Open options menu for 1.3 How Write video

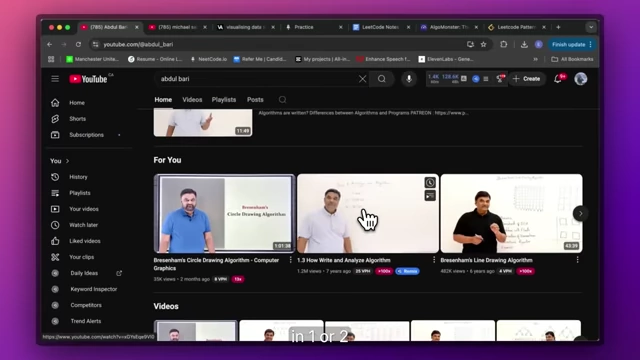tap(434, 260)
